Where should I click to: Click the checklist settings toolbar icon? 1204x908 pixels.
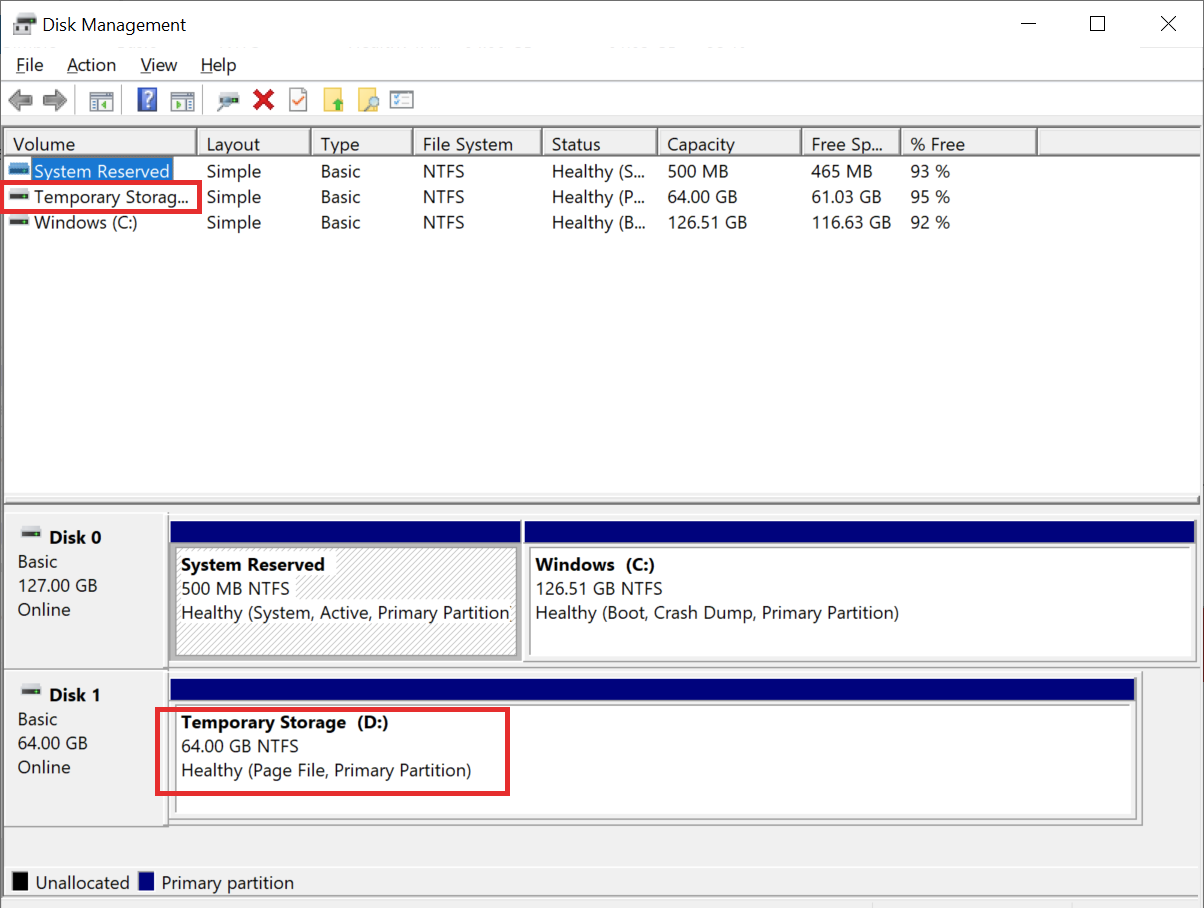coord(402,100)
